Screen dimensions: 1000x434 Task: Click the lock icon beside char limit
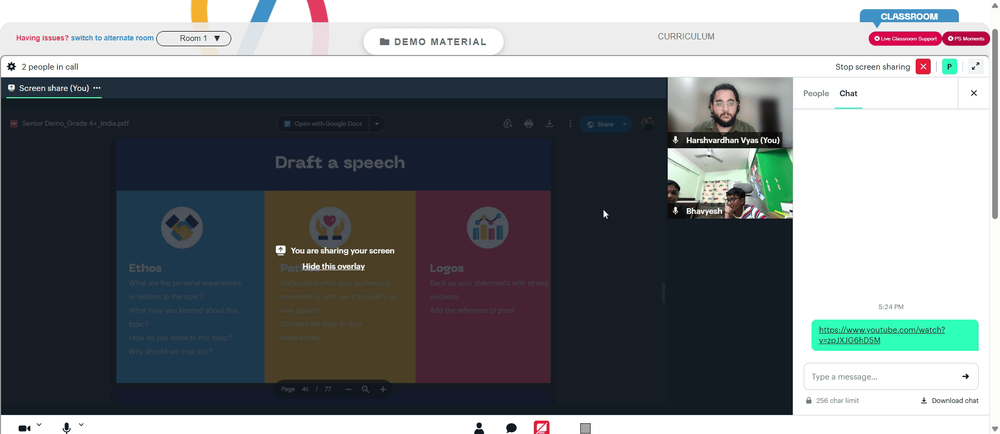click(x=809, y=401)
